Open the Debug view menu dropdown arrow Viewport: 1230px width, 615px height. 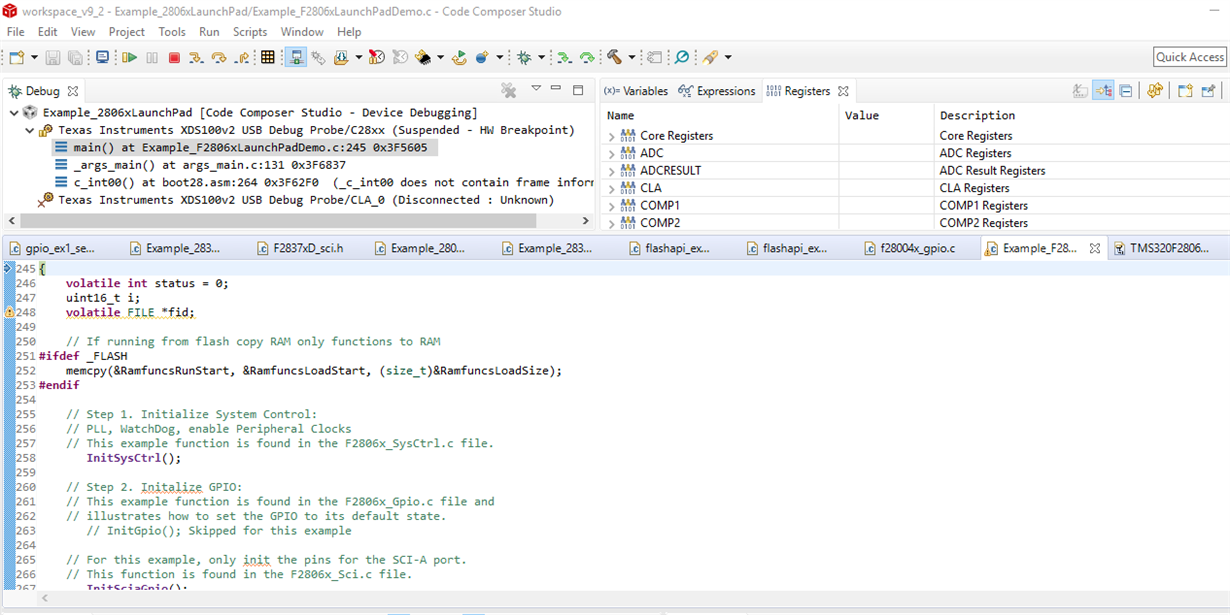pos(536,90)
